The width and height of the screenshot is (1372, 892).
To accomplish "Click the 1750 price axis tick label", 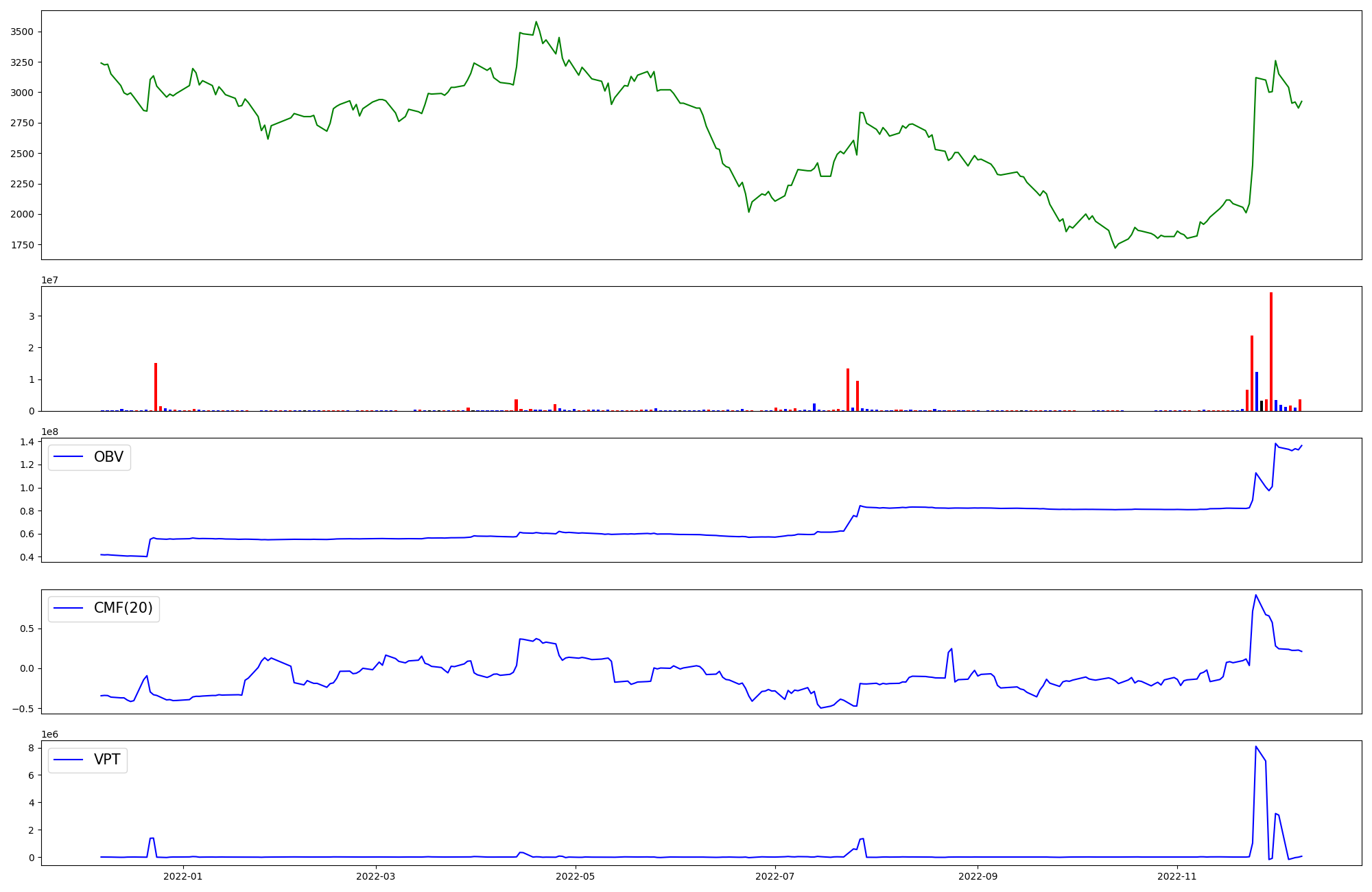I will (x=21, y=245).
